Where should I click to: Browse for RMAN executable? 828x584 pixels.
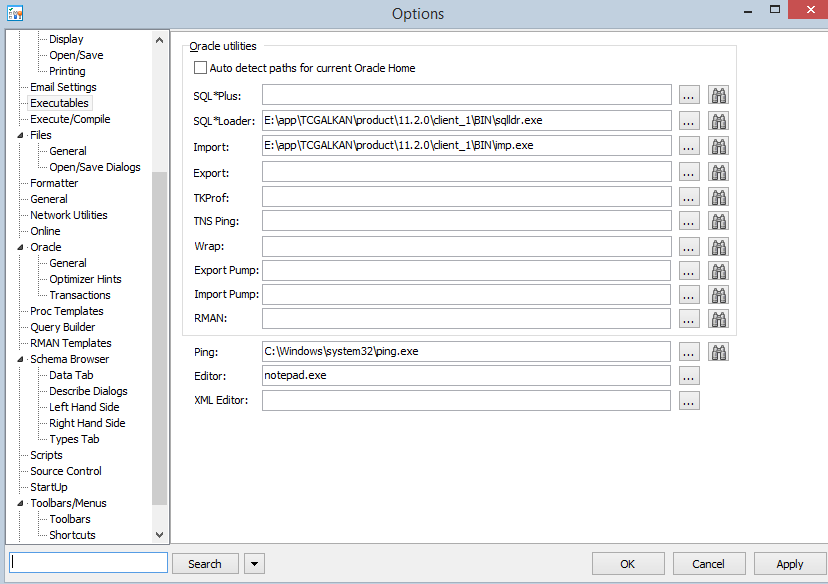[x=689, y=319]
